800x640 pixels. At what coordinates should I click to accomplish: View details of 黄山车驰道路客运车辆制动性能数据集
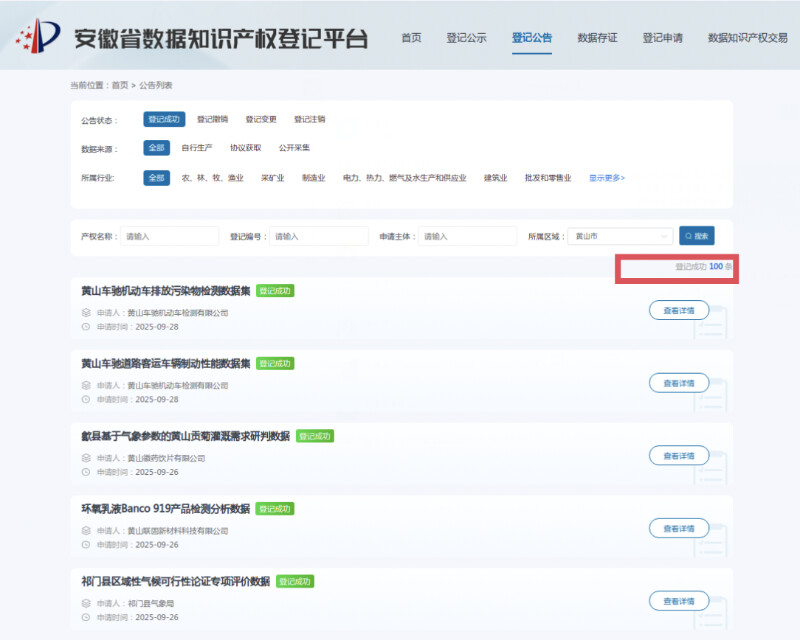click(679, 383)
